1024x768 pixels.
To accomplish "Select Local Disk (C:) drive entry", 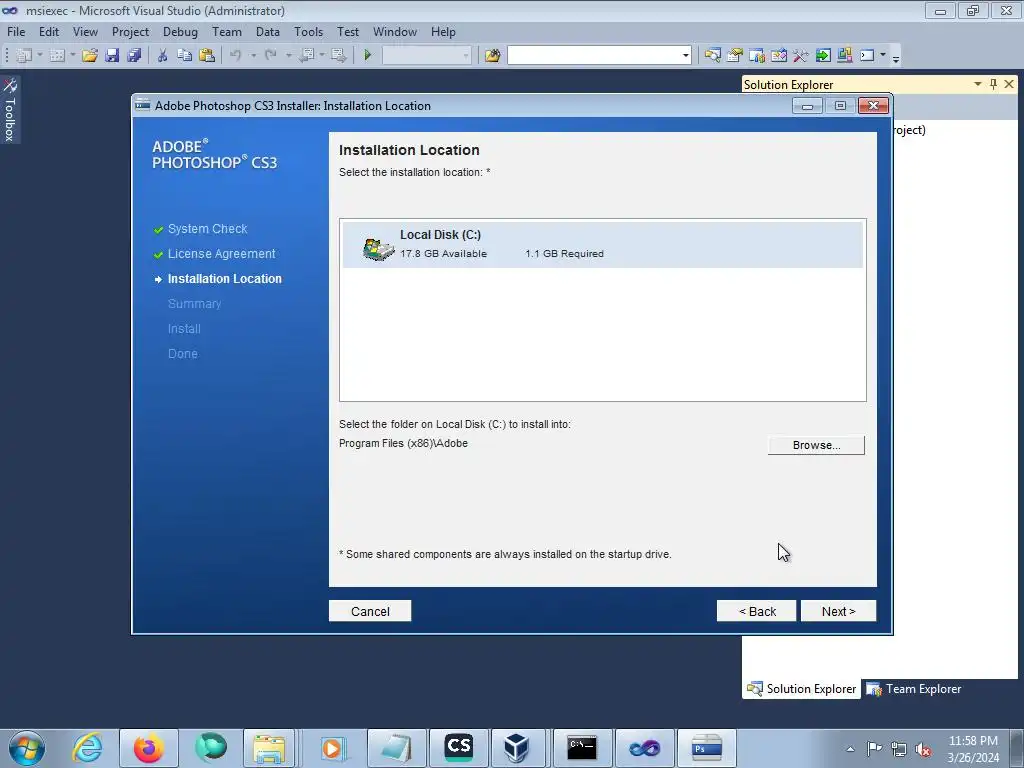I will [602, 244].
